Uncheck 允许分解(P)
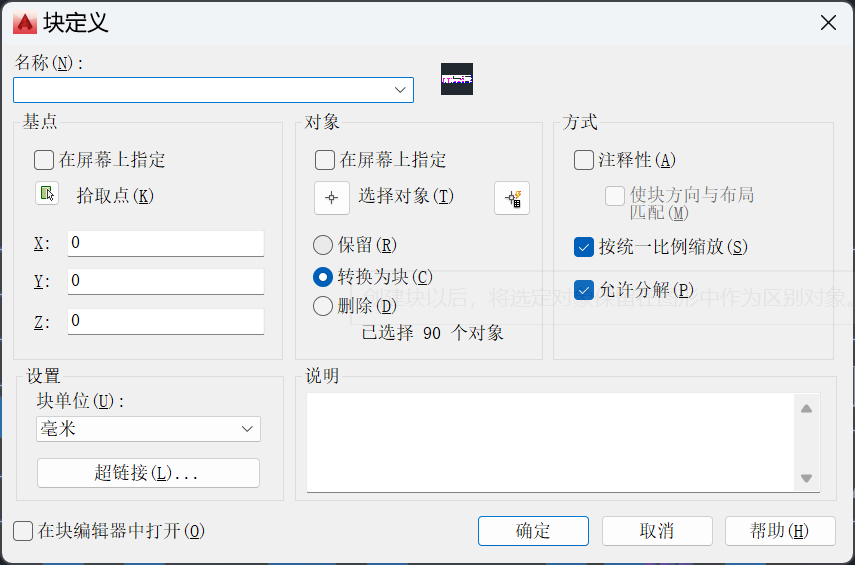Viewport: 855px width, 565px height. [x=583, y=290]
